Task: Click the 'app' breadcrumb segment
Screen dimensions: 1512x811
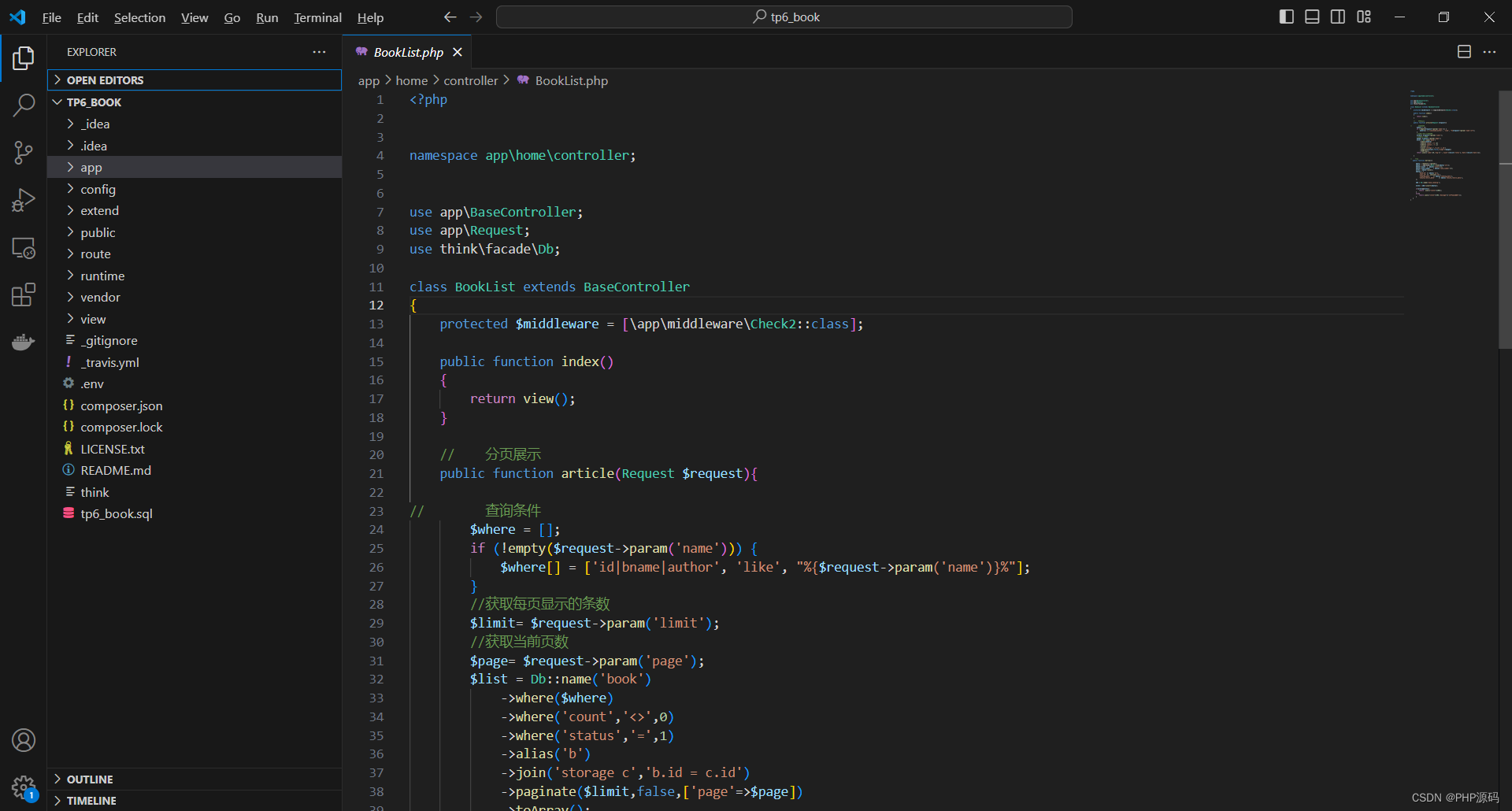Action: coord(369,80)
